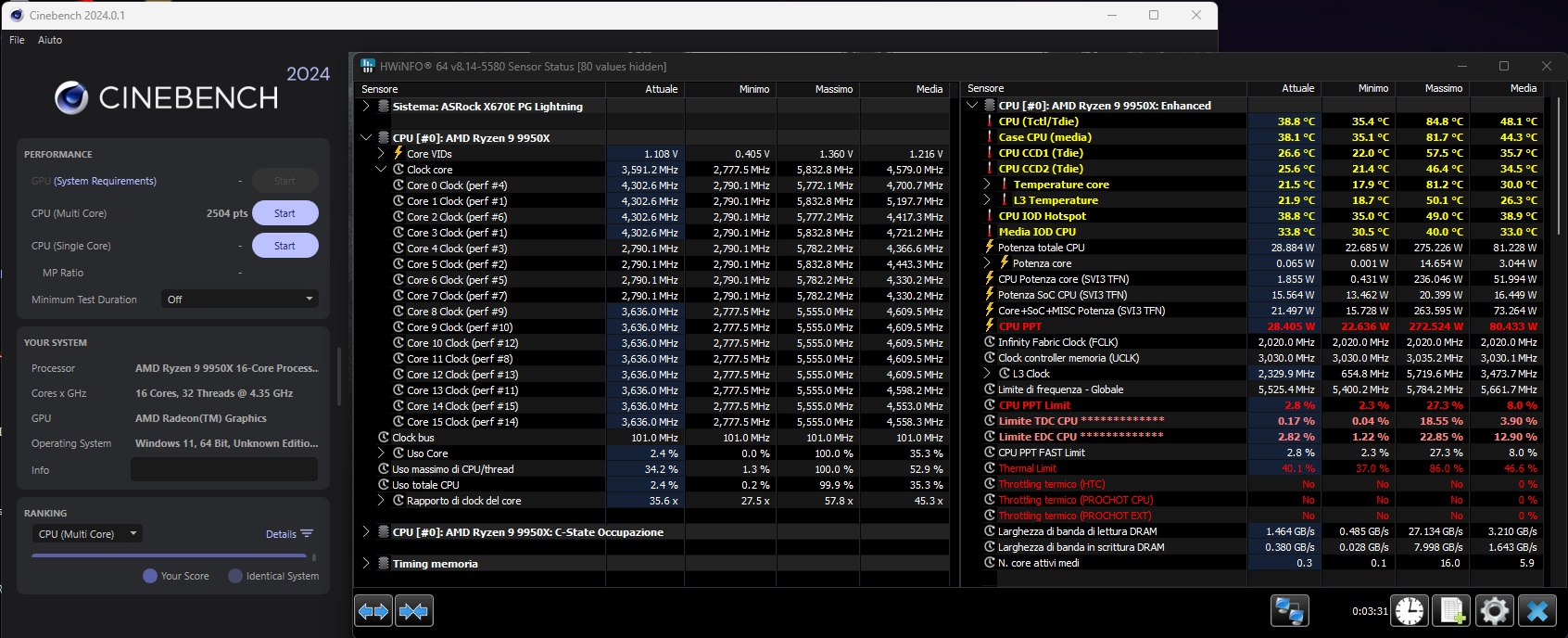Select the Core 15 Clock (perf #14) row
Screen dimensions: 1568x638
click(651, 421)
